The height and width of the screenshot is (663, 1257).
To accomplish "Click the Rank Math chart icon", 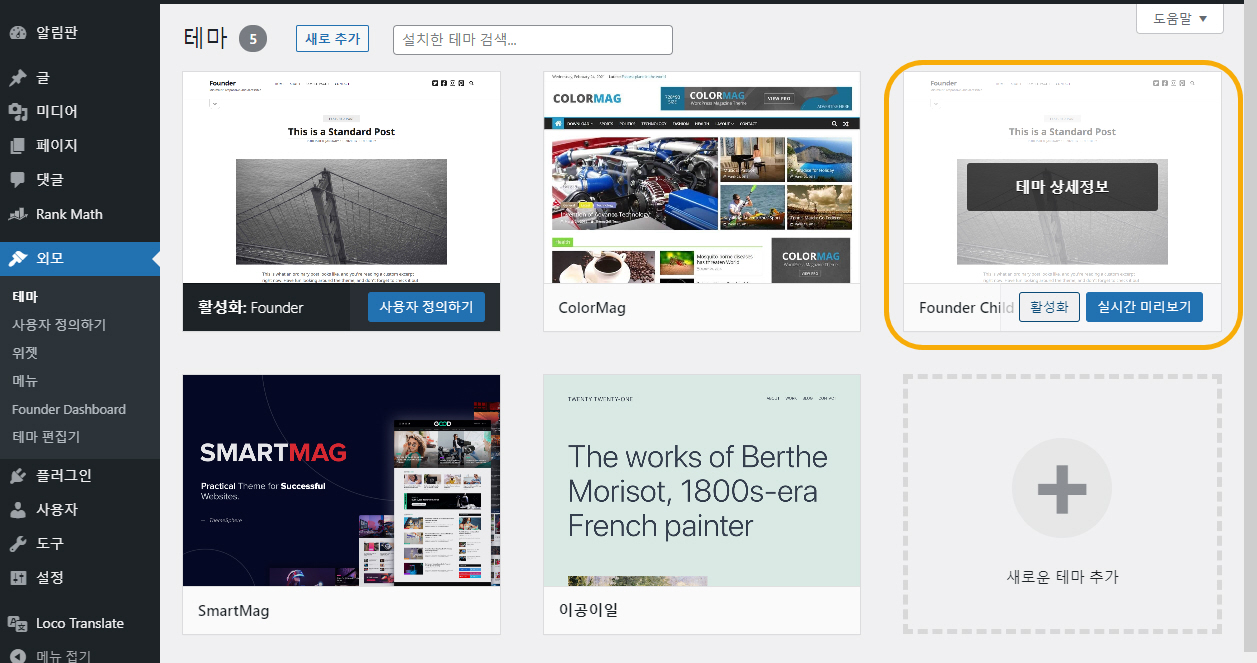I will click(17, 214).
